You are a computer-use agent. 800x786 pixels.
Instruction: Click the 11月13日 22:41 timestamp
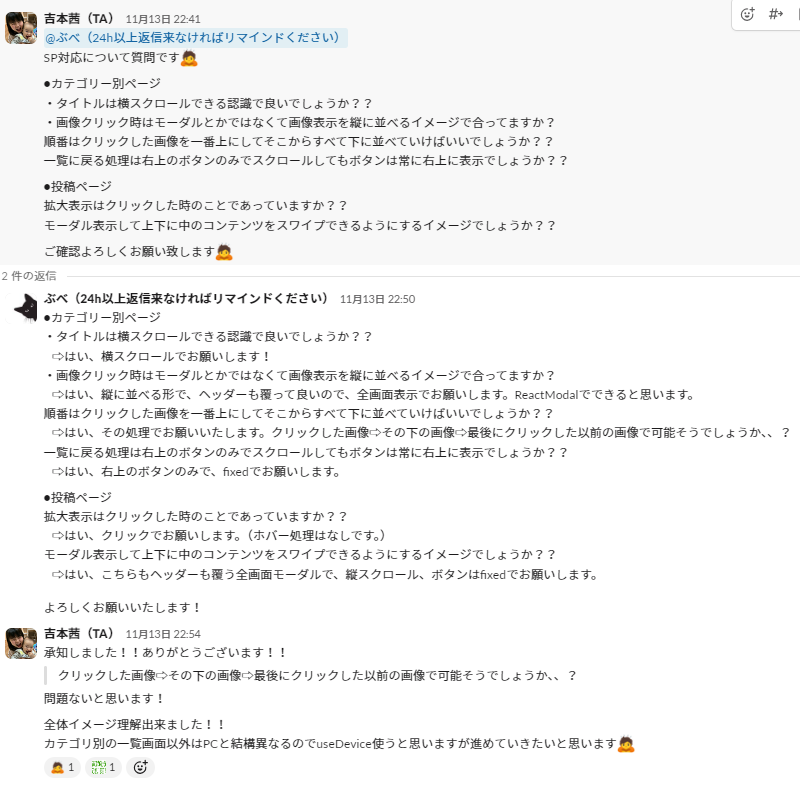click(x=163, y=19)
